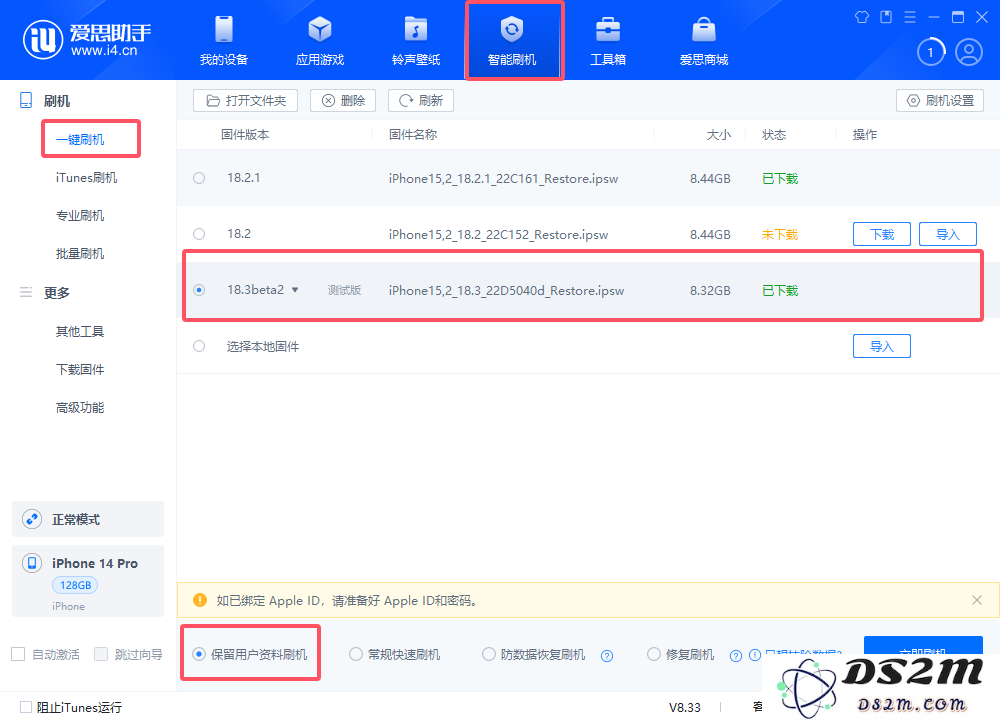Switch to 智能刷机 smart flash tab
This screenshot has width=1000, height=722.
coord(512,41)
